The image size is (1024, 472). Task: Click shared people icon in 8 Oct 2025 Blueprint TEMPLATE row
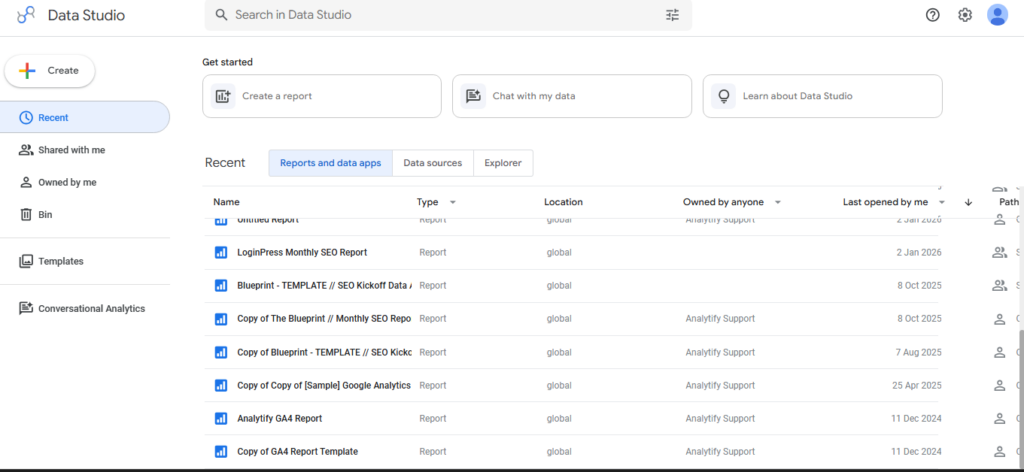pos(1000,285)
